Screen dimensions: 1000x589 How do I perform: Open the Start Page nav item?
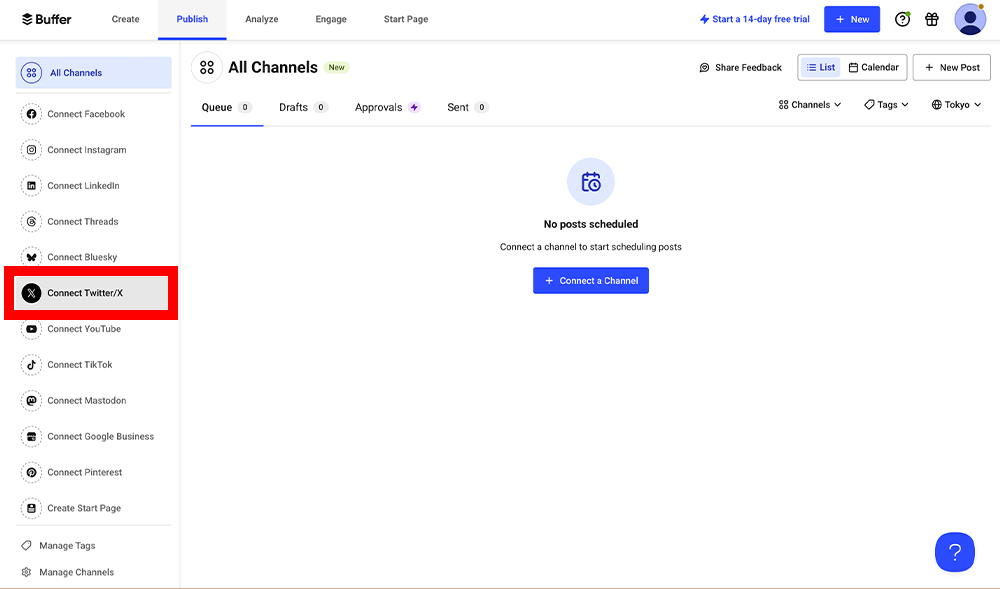406,19
